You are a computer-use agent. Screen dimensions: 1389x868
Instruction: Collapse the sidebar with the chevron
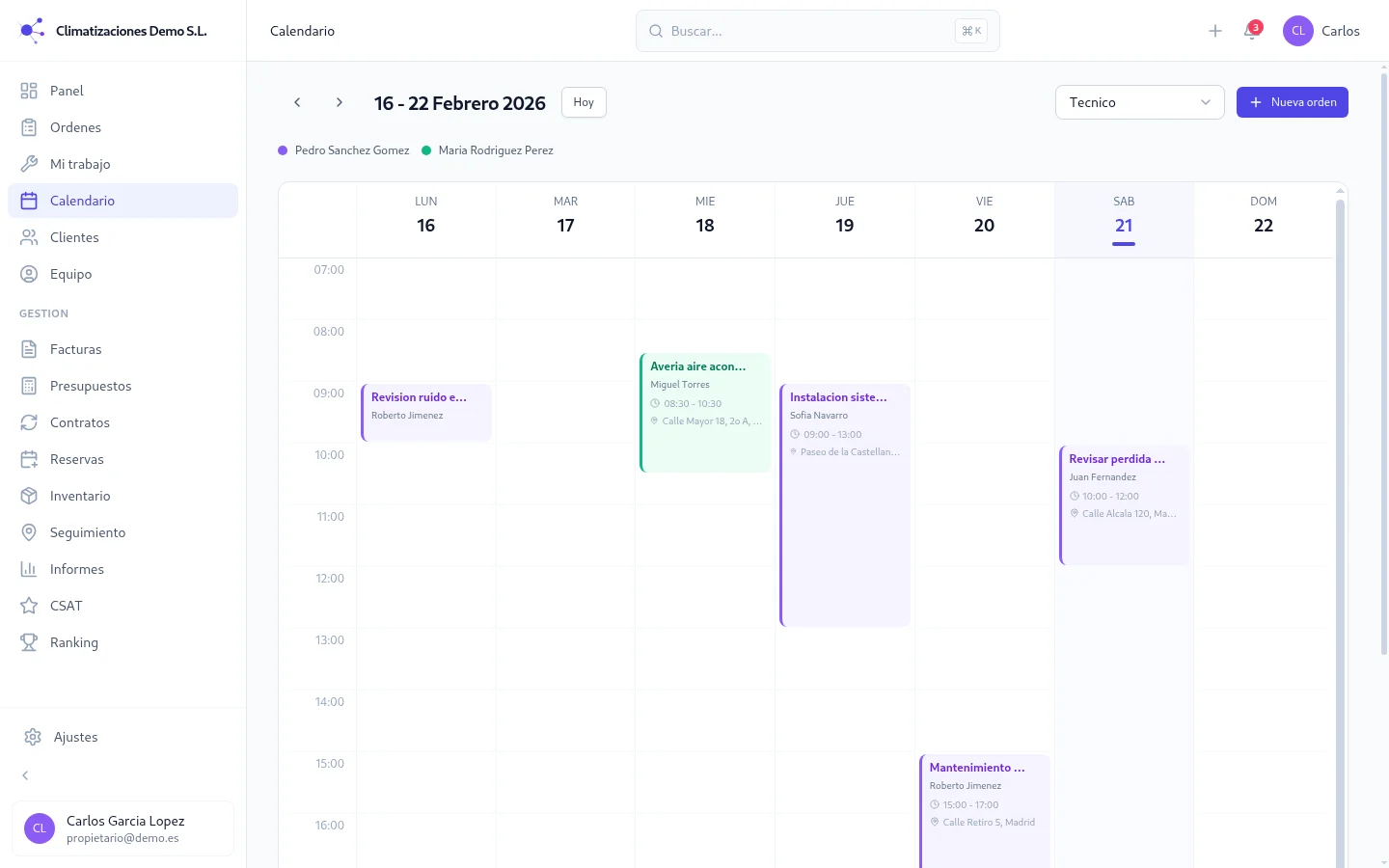[24, 774]
